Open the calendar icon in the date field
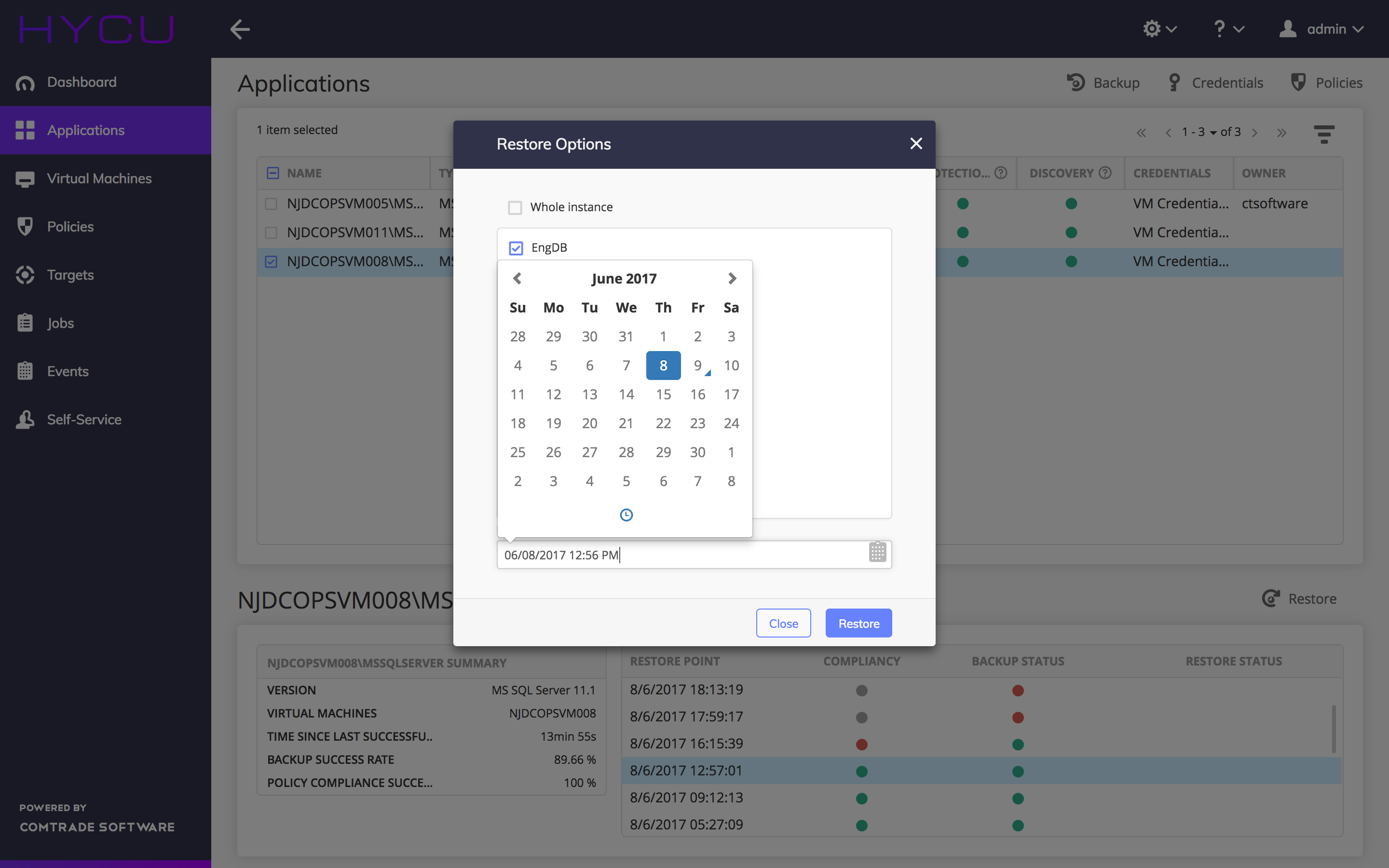1389x868 pixels. (x=877, y=552)
